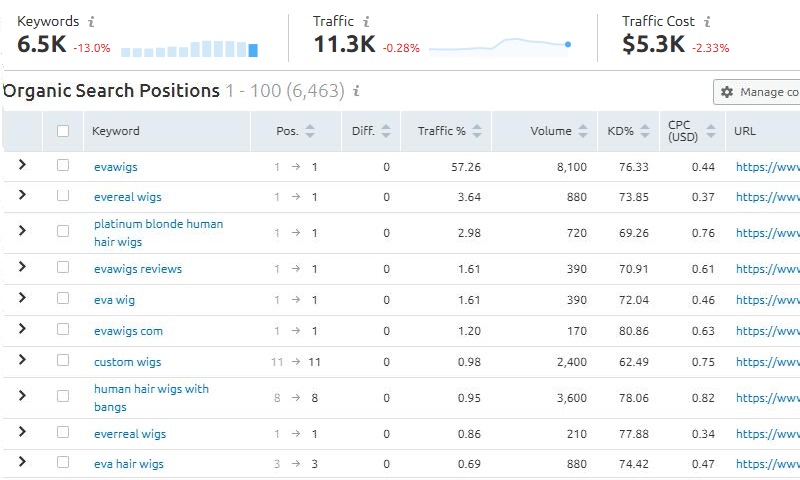Viewport: 800px width, 480px height.
Task: Open the custom wigs keyword link
Action: click(128, 362)
